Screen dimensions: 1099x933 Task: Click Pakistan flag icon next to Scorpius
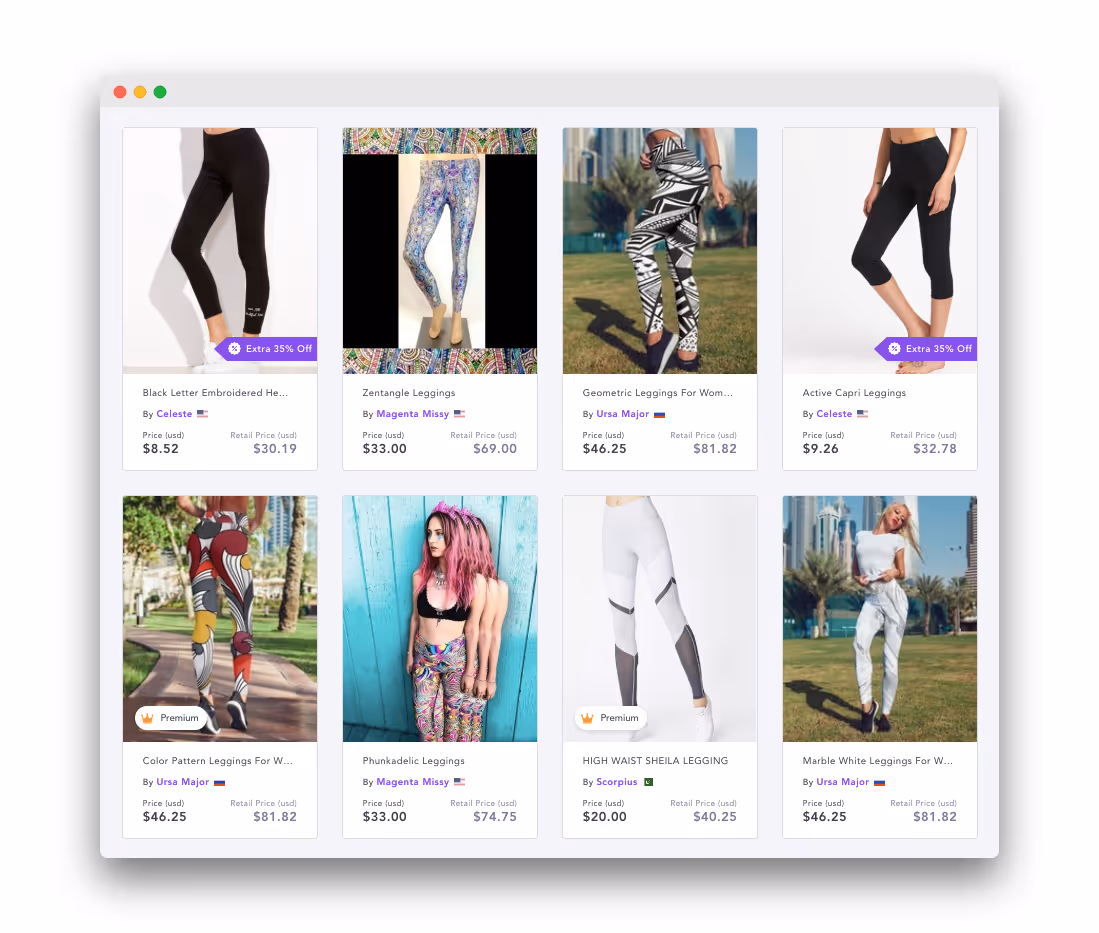coord(648,782)
